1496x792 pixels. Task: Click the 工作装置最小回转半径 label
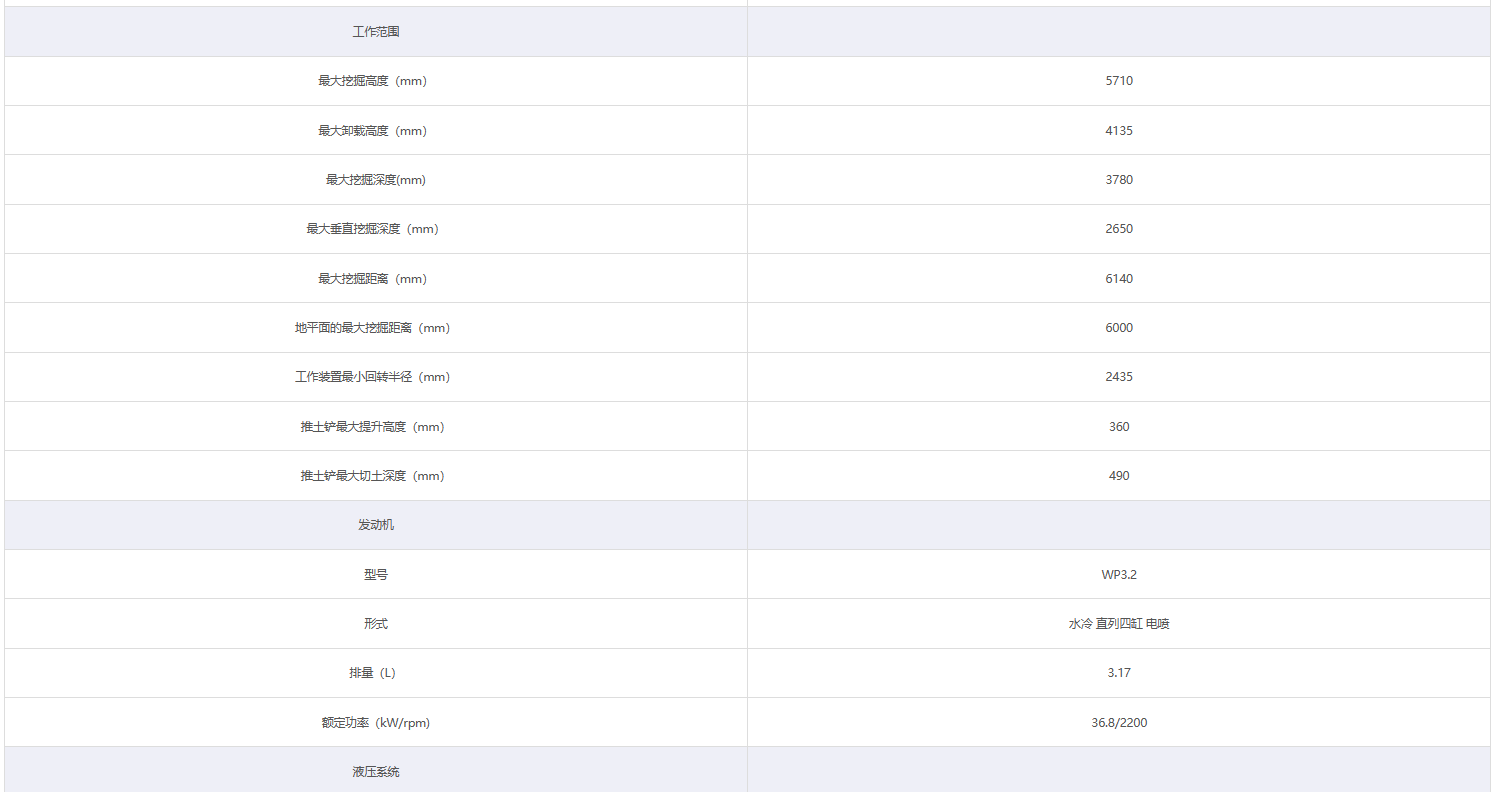point(372,377)
